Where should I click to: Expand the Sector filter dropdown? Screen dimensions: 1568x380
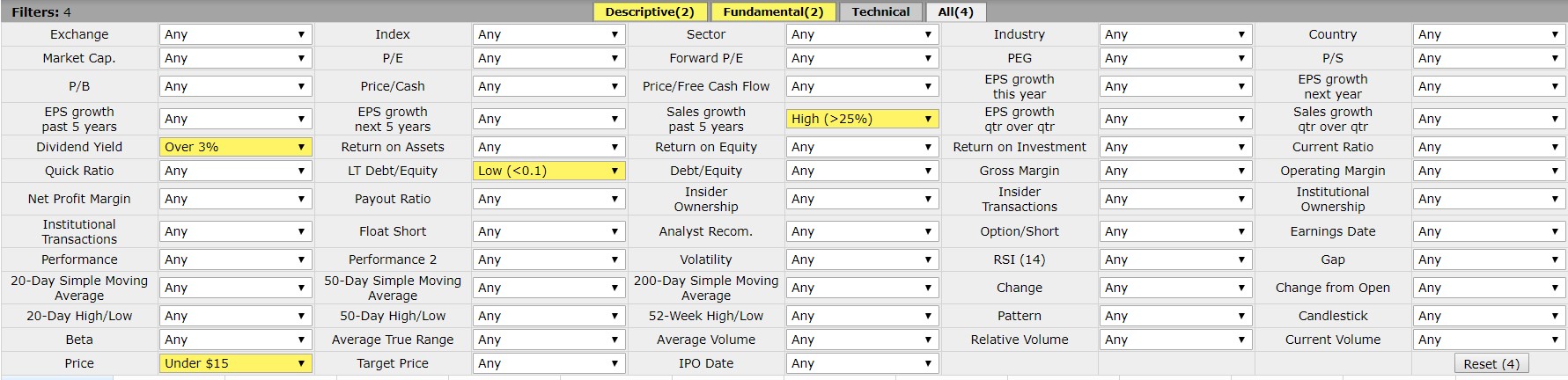(862, 34)
